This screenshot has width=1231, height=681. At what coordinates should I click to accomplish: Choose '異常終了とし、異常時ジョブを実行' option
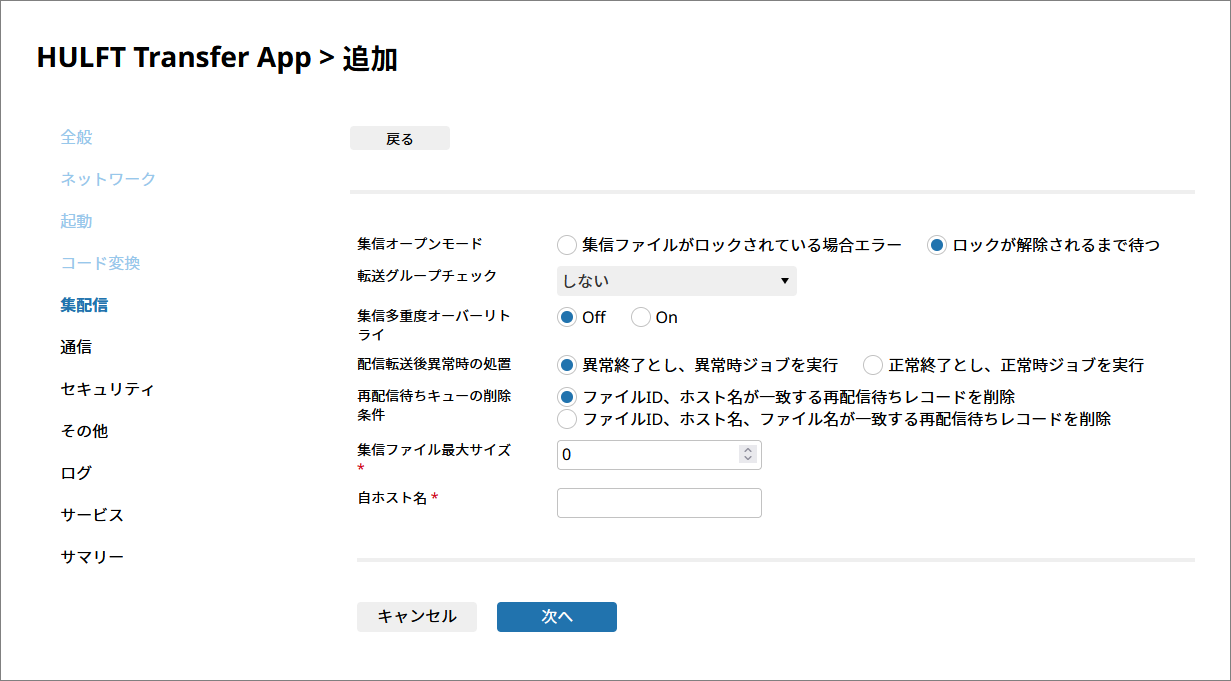tap(567, 365)
